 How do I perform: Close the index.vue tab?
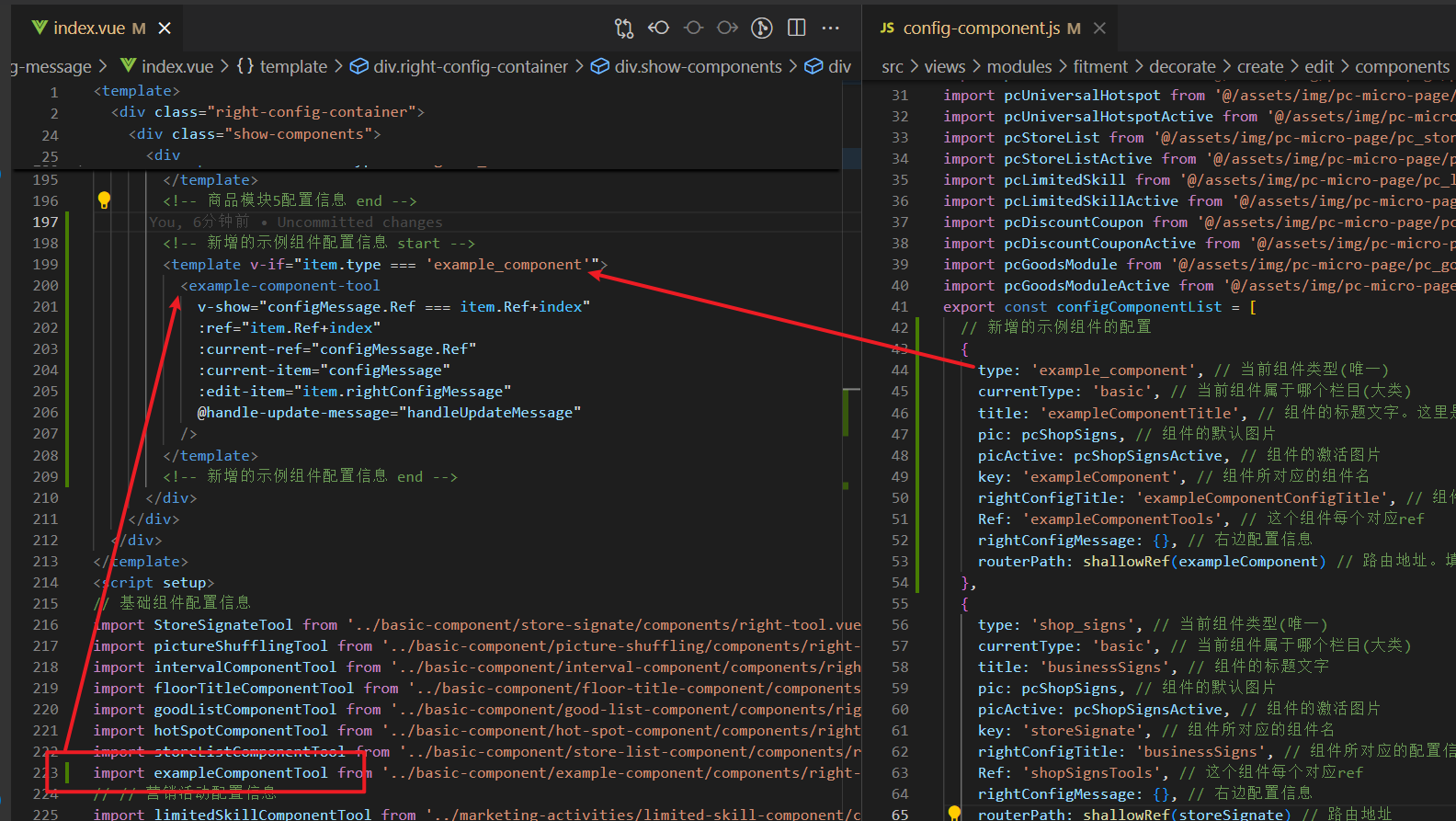[165, 29]
